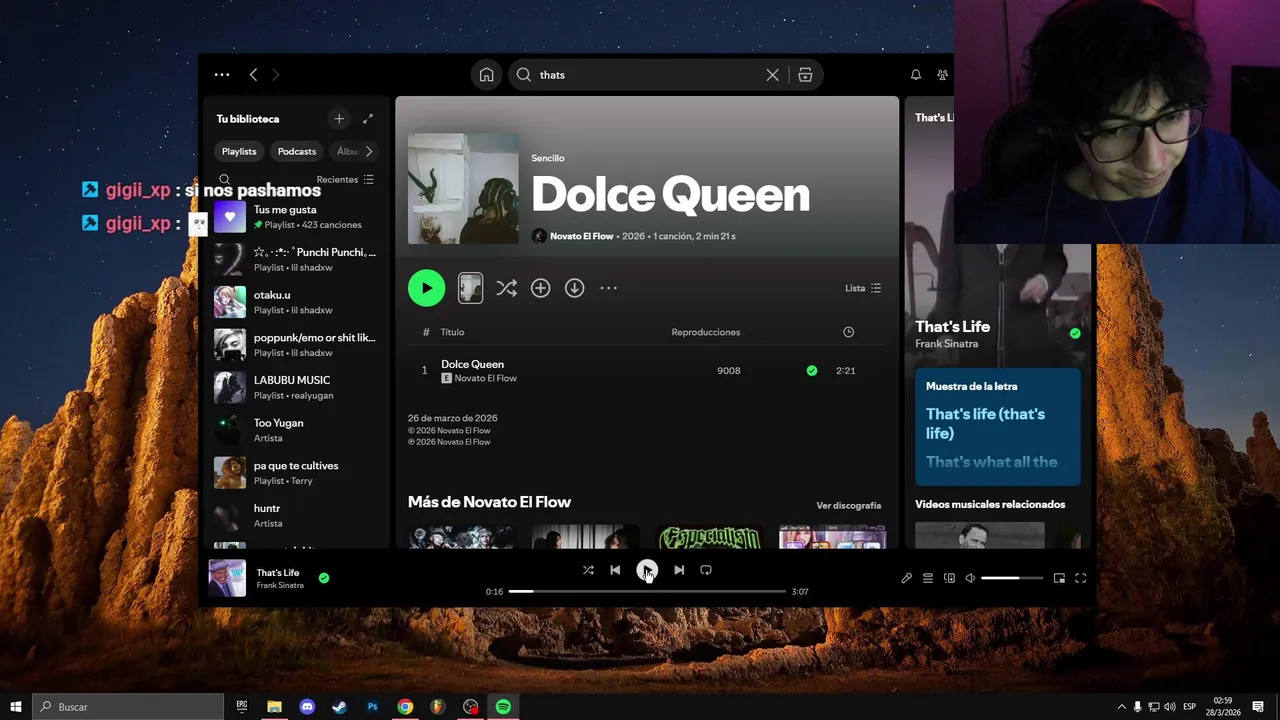Enter fullscreen player view
This screenshot has width=1280, height=720.
pos(1080,578)
